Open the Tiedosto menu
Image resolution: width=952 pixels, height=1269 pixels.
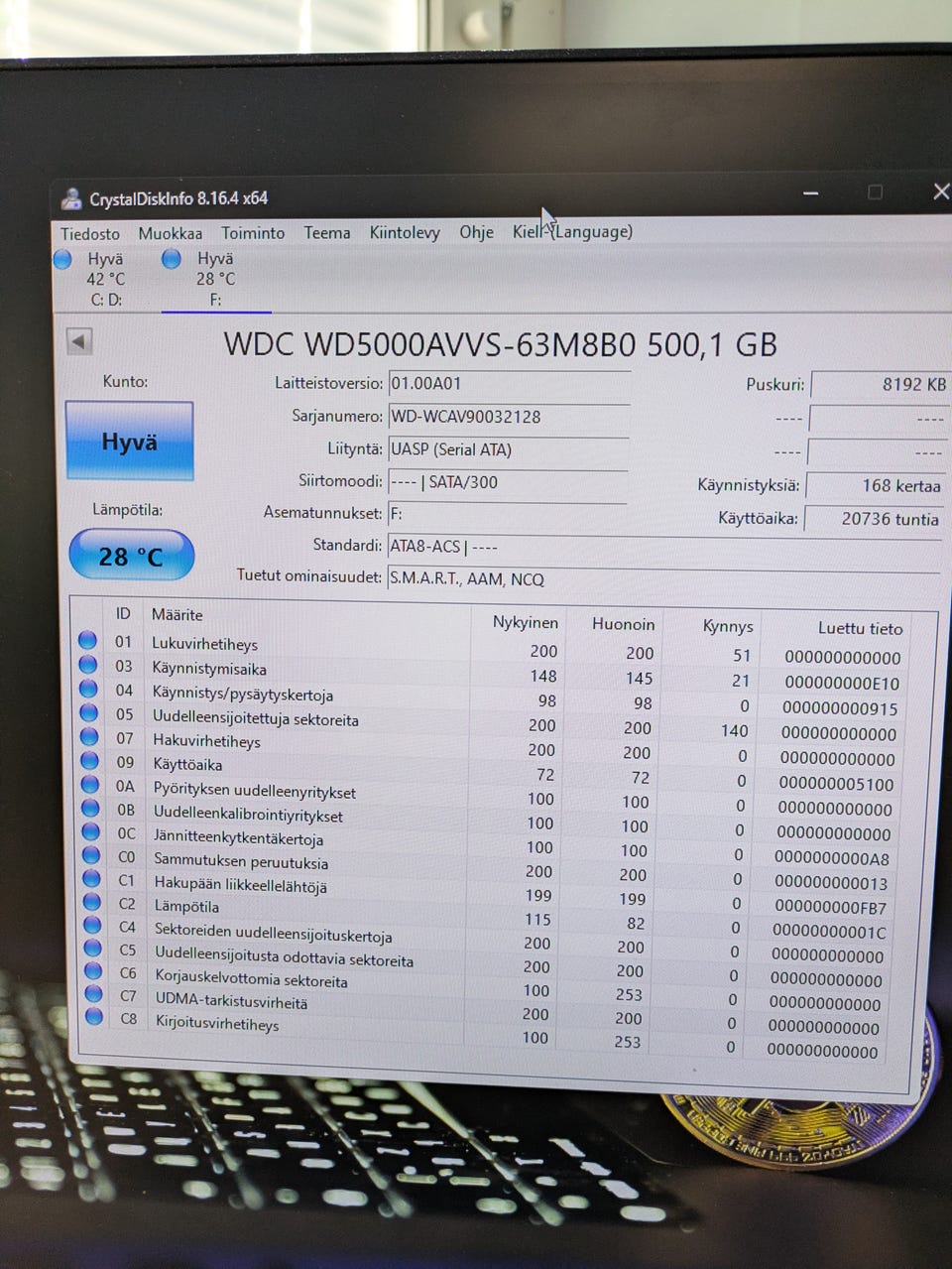click(x=90, y=234)
